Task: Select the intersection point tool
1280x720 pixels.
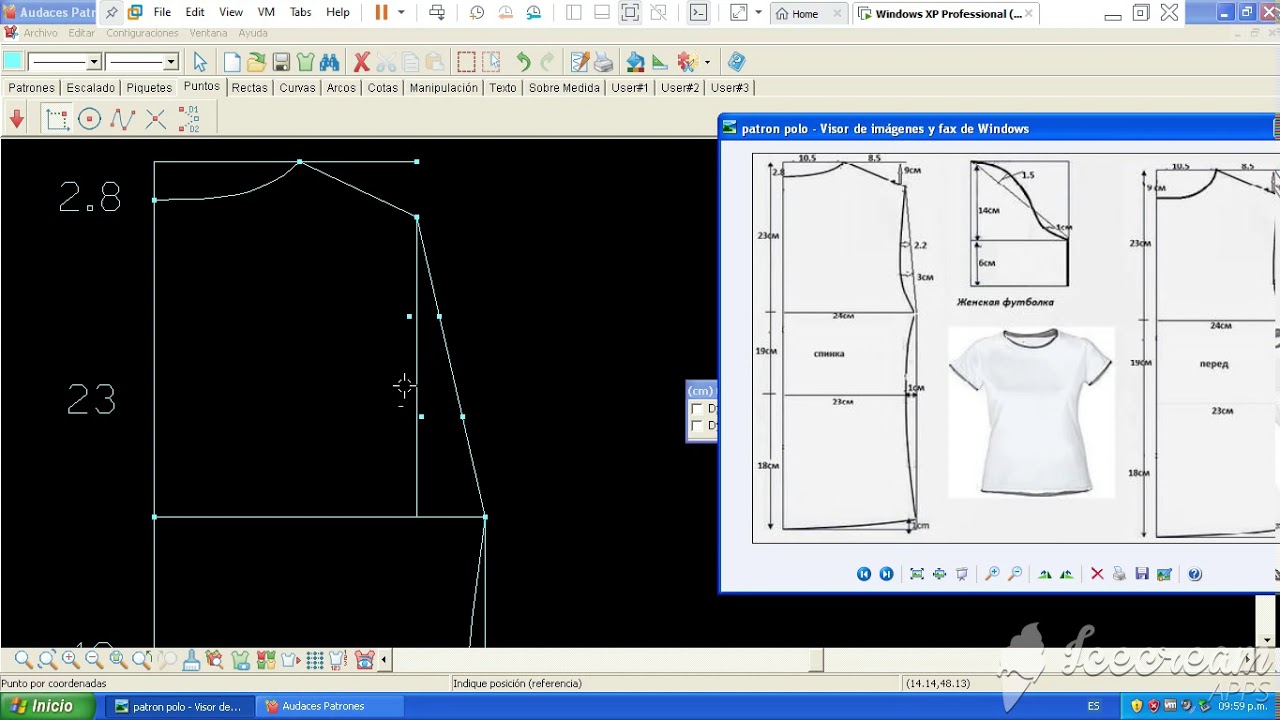Action: (156, 120)
